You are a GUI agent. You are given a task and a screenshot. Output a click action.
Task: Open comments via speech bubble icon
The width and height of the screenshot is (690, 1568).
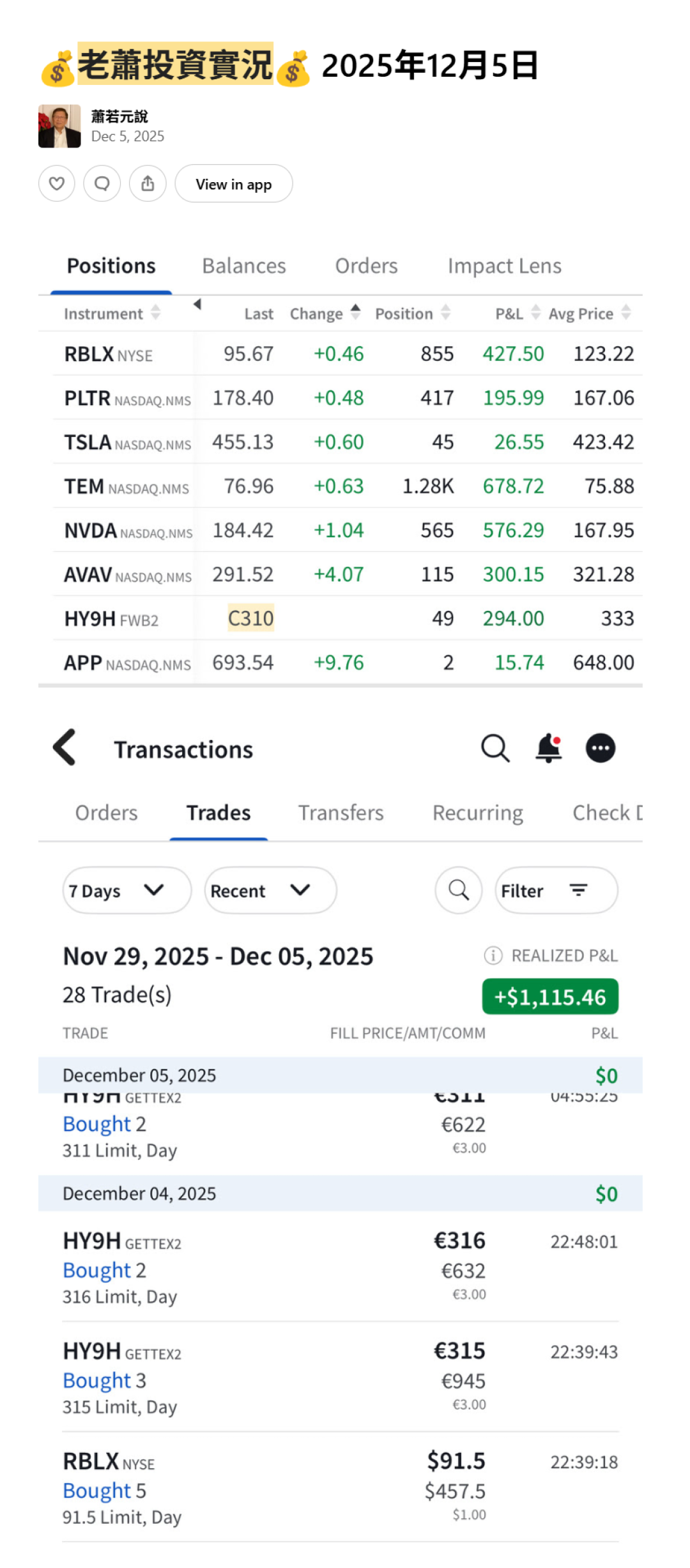[x=102, y=184]
